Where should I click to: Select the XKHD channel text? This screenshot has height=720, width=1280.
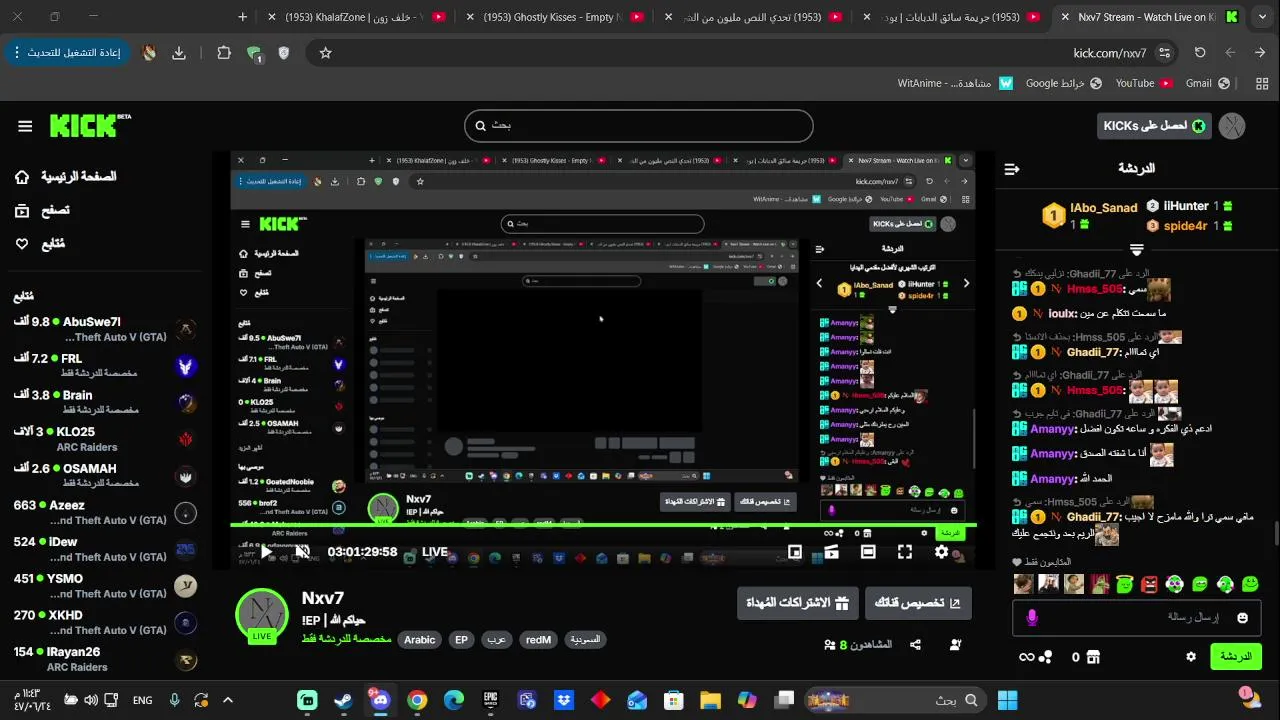point(65,615)
